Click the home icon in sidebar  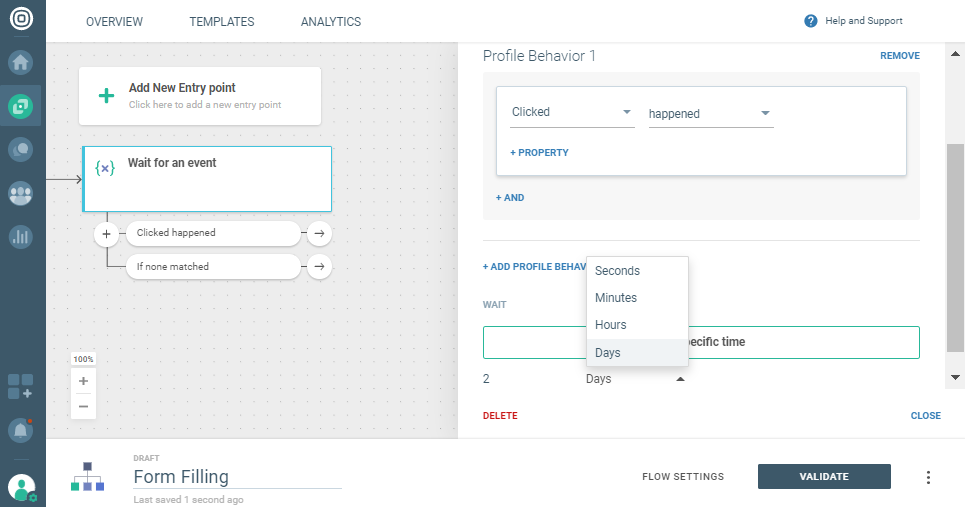pos(21,62)
